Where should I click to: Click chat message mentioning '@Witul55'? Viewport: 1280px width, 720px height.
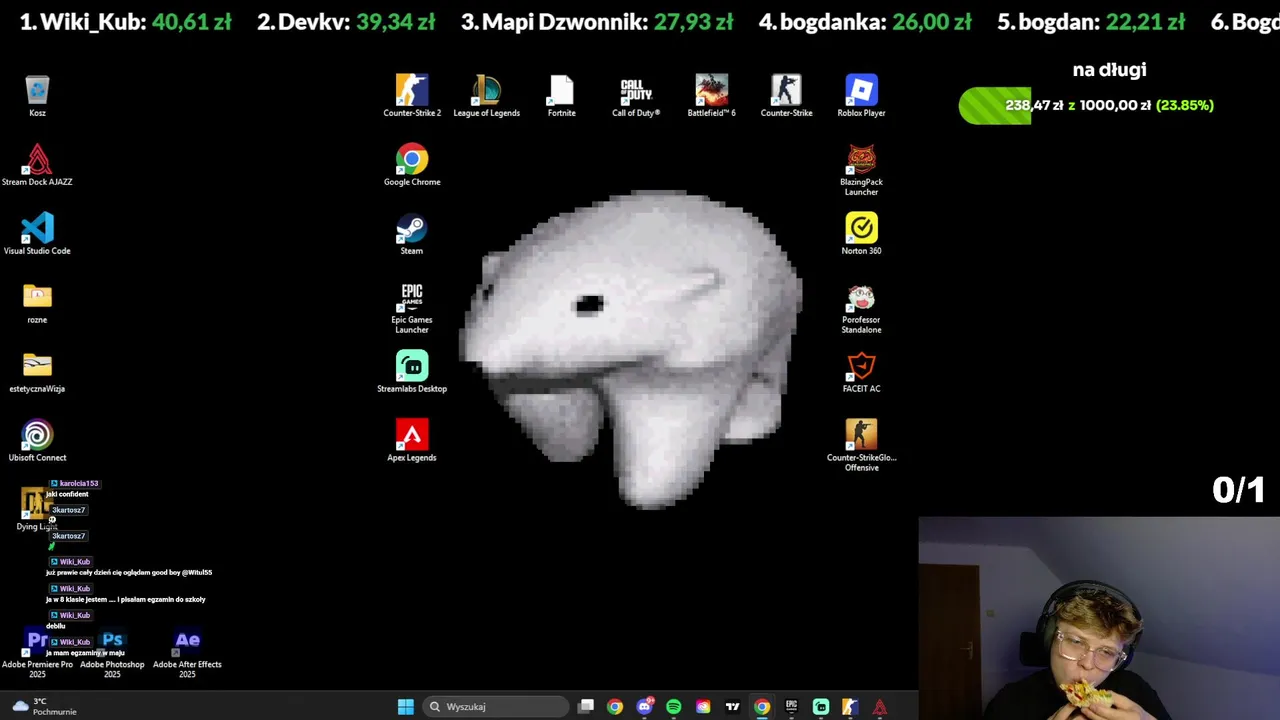[x=129, y=573]
